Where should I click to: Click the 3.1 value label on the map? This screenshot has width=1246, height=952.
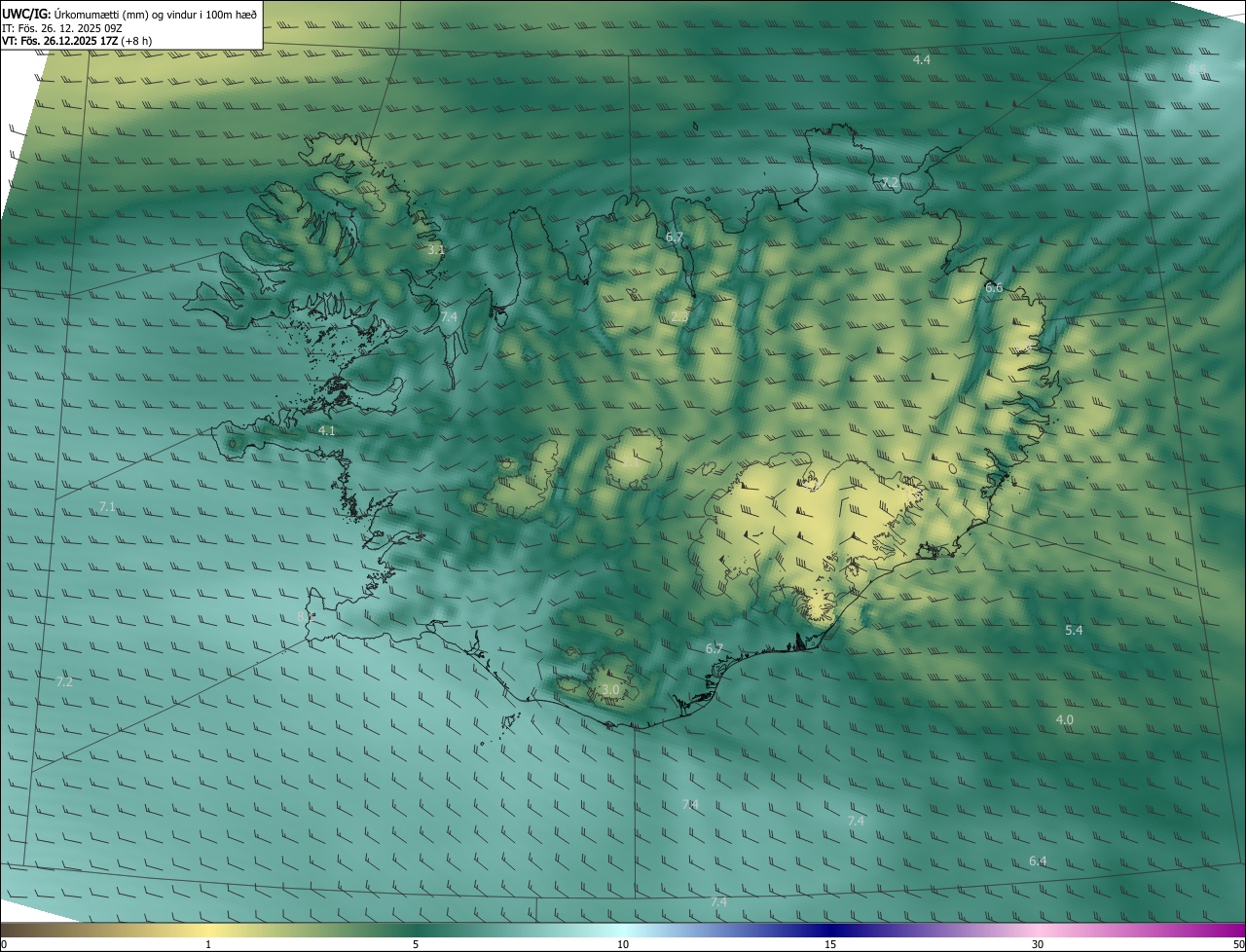click(436, 250)
